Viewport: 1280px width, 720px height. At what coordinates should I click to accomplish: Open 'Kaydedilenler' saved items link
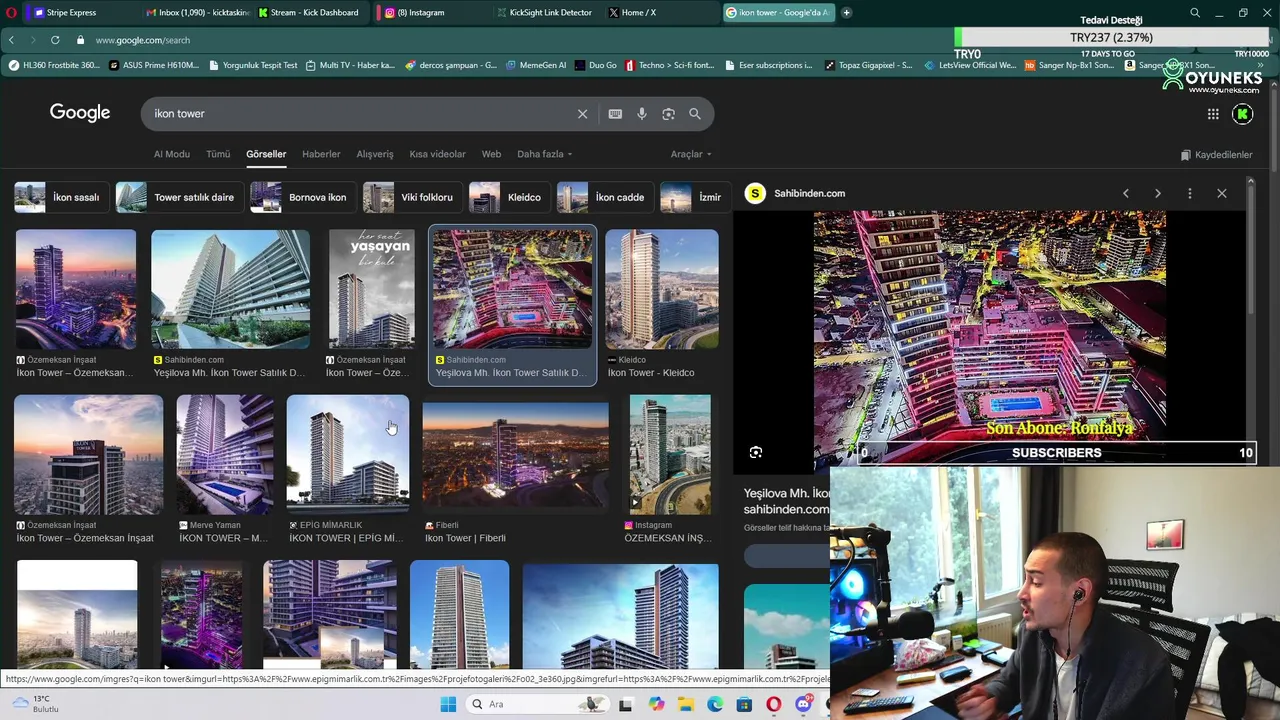(1216, 155)
